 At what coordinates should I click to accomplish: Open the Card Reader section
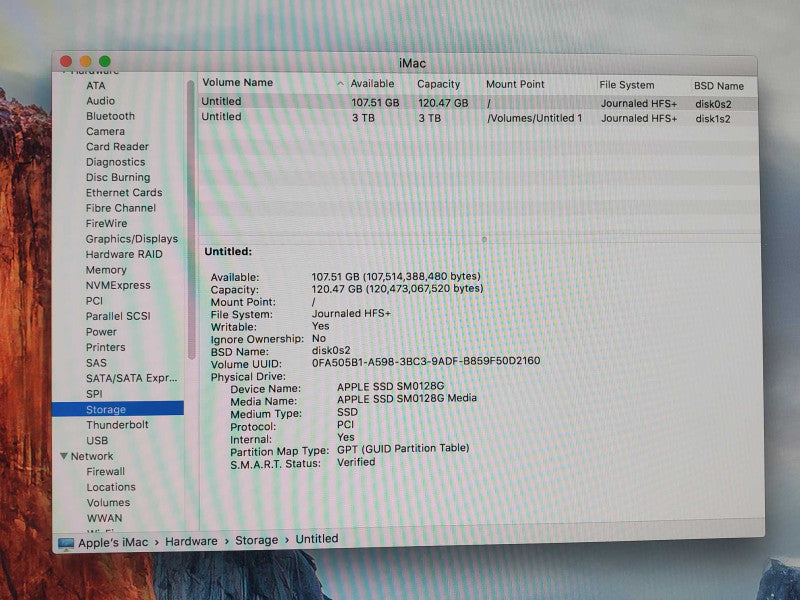click(117, 147)
